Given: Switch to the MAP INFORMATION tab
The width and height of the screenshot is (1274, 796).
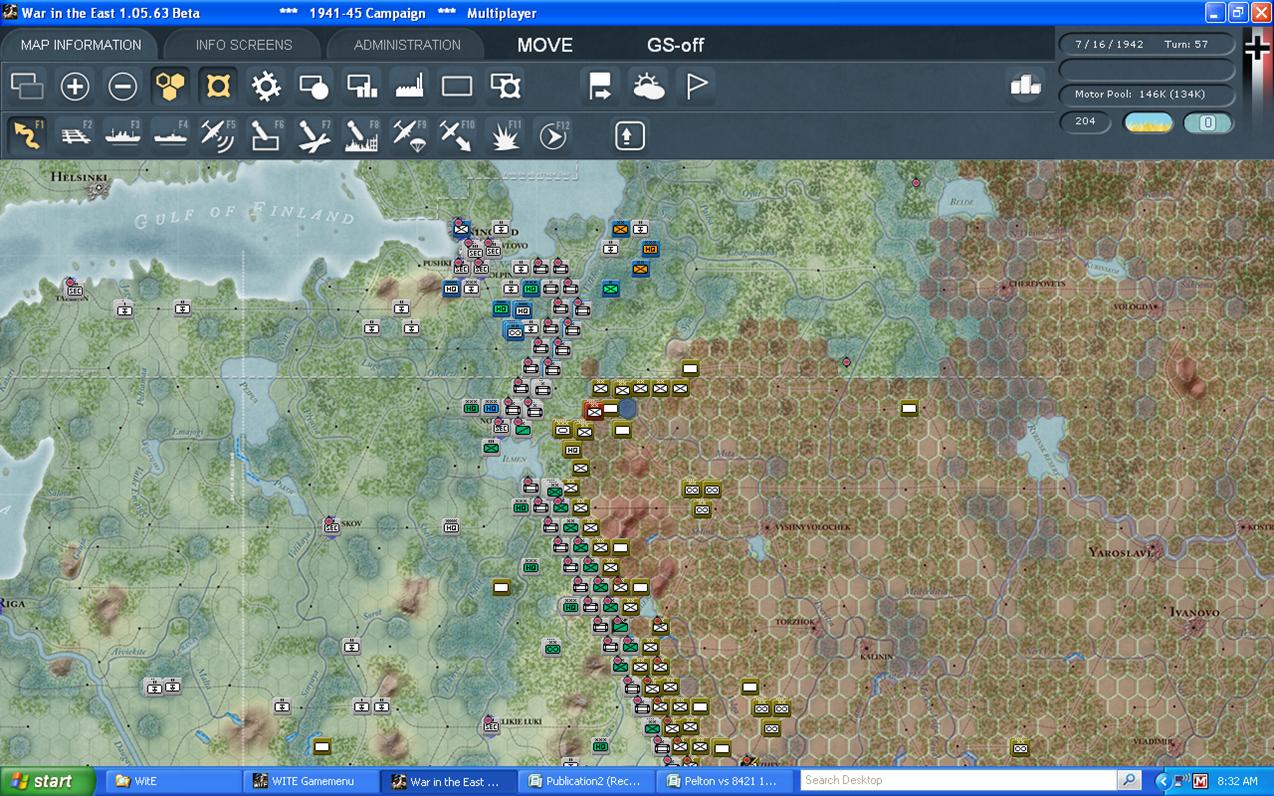Looking at the screenshot, I should click(x=81, y=45).
